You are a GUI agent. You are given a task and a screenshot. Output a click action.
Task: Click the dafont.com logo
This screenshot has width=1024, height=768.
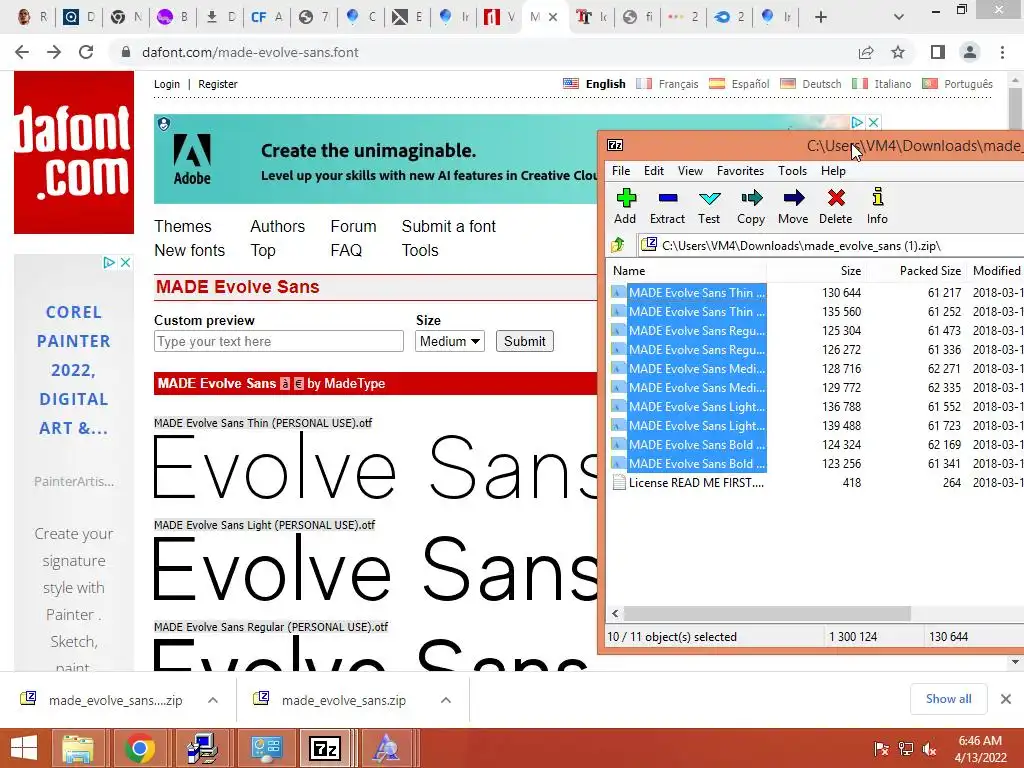tap(74, 152)
